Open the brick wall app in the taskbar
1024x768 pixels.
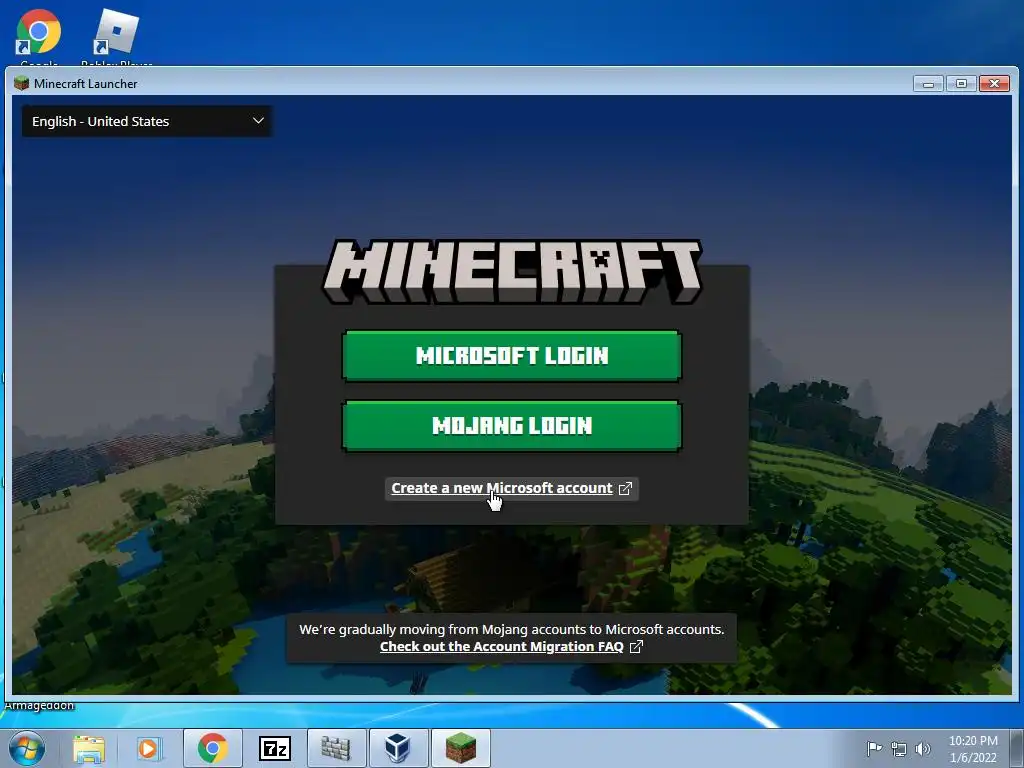click(x=336, y=748)
